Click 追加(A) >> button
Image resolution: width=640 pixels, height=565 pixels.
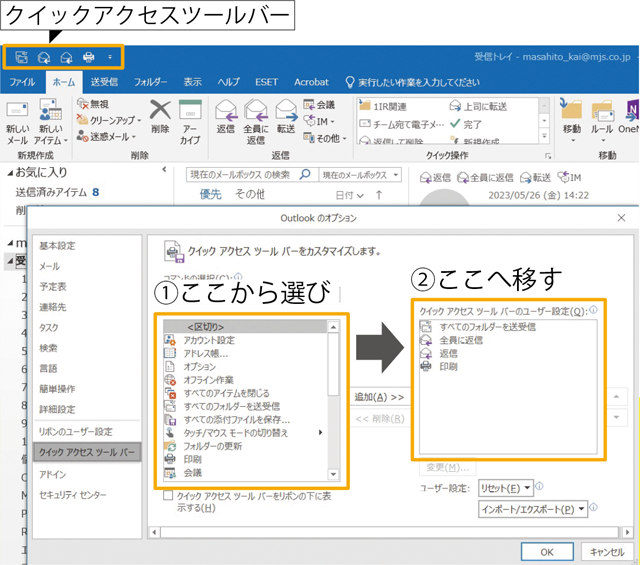380,397
